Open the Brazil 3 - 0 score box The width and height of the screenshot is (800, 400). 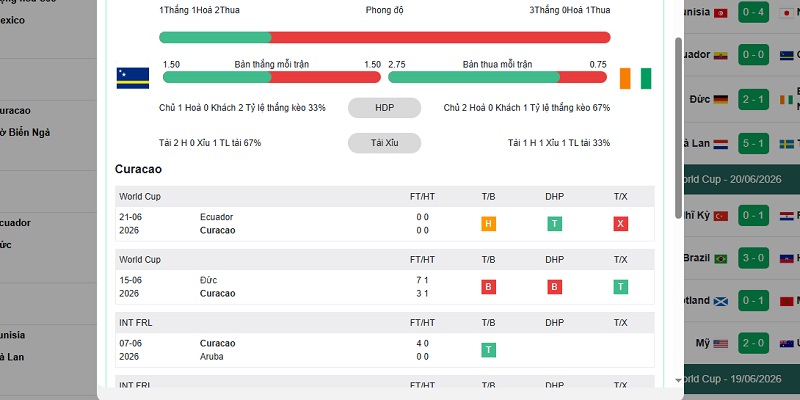tap(753, 258)
